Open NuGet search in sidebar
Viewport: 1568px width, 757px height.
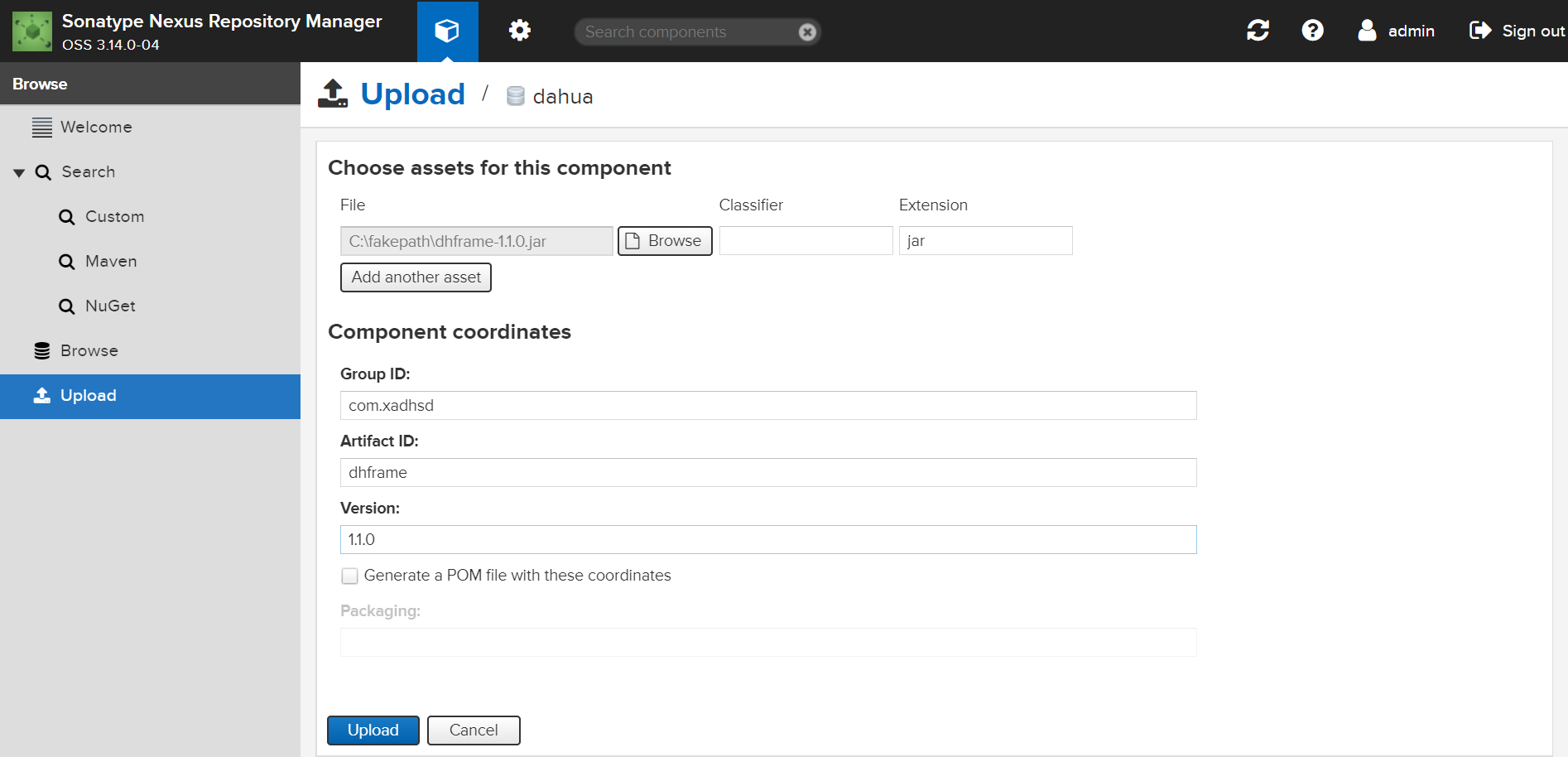[150, 306]
